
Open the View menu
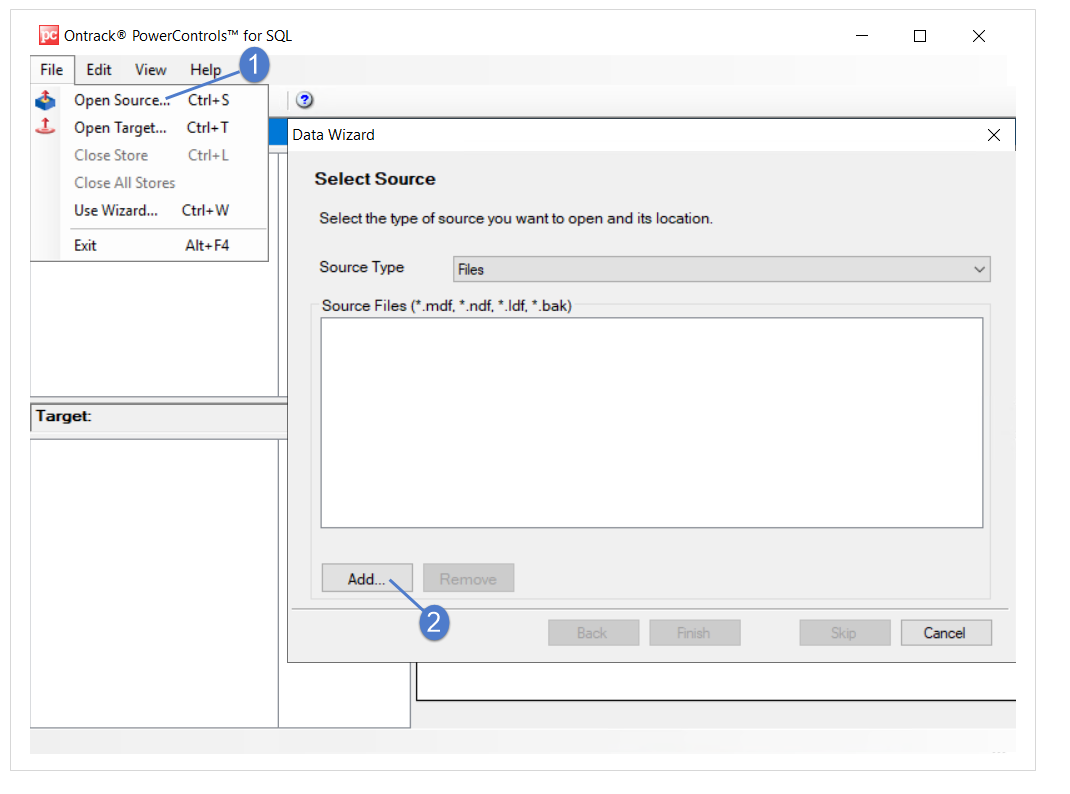(x=151, y=70)
